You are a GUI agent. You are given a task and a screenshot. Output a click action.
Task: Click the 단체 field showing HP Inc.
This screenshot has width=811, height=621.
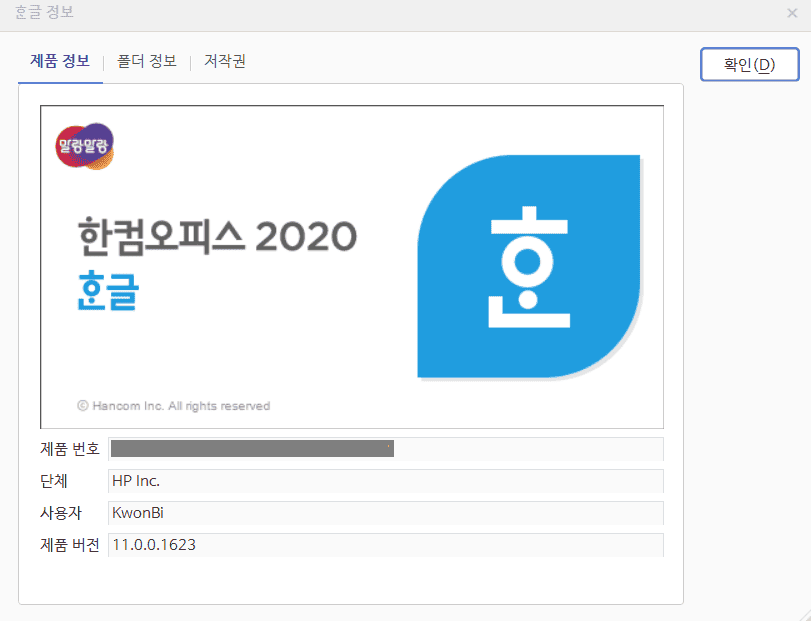click(x=385, y=481)
